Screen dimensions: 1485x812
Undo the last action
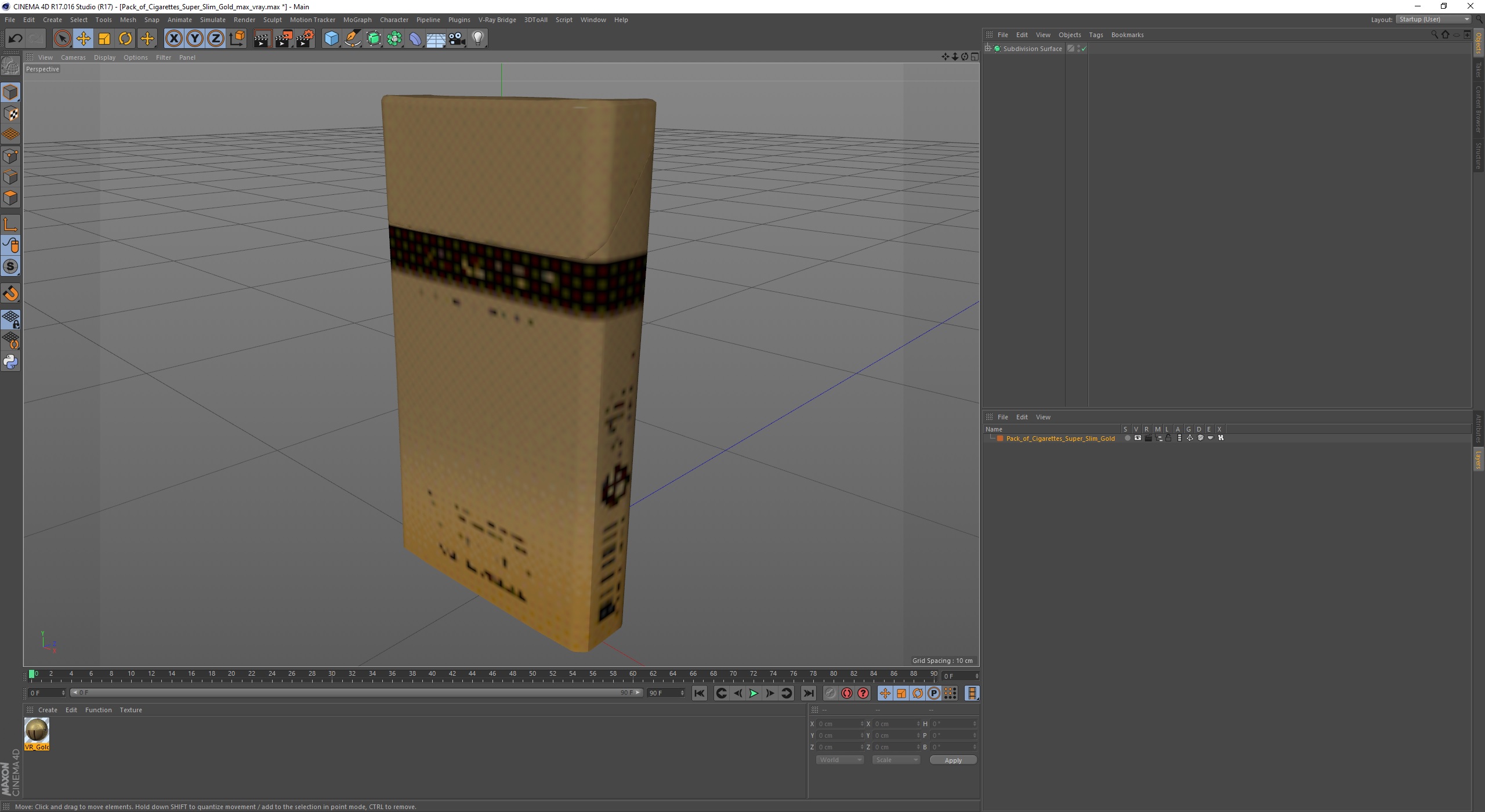coord(15,39)
